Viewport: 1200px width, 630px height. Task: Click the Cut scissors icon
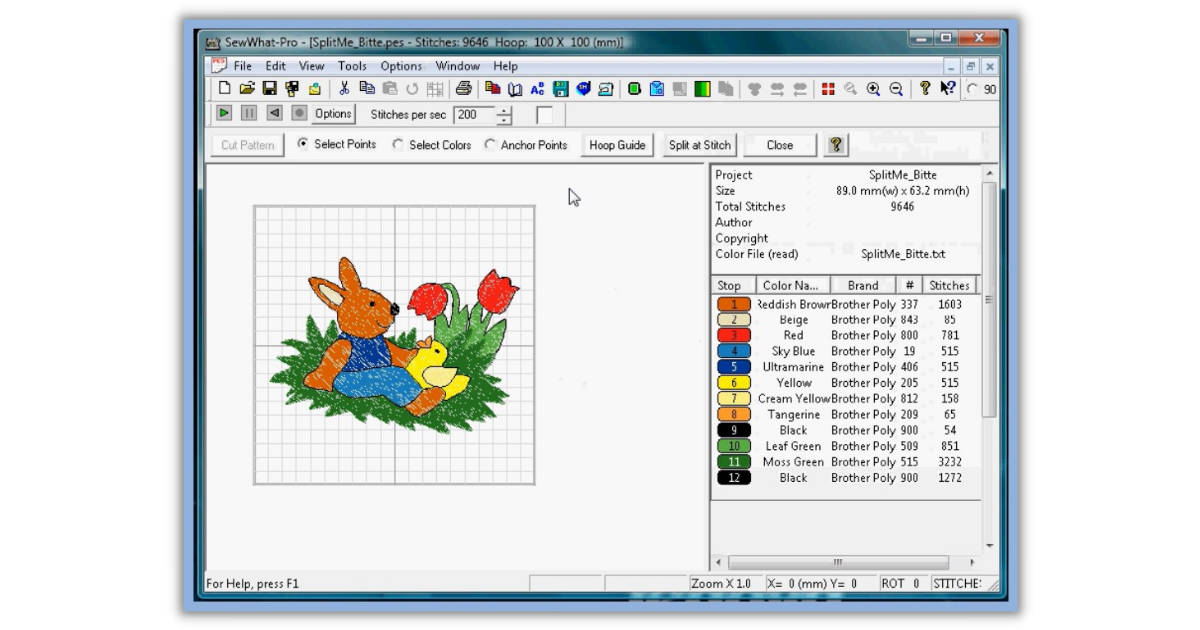tap(343, 89)
